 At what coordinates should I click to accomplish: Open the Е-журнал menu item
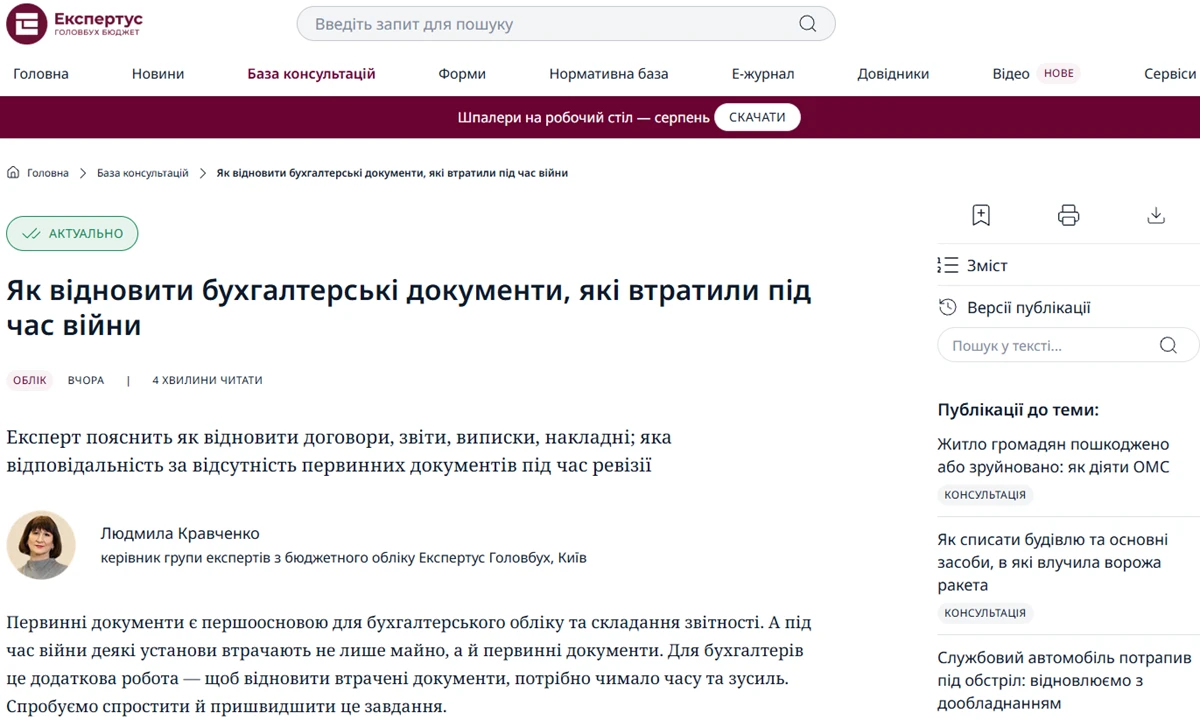click(763, 73)
